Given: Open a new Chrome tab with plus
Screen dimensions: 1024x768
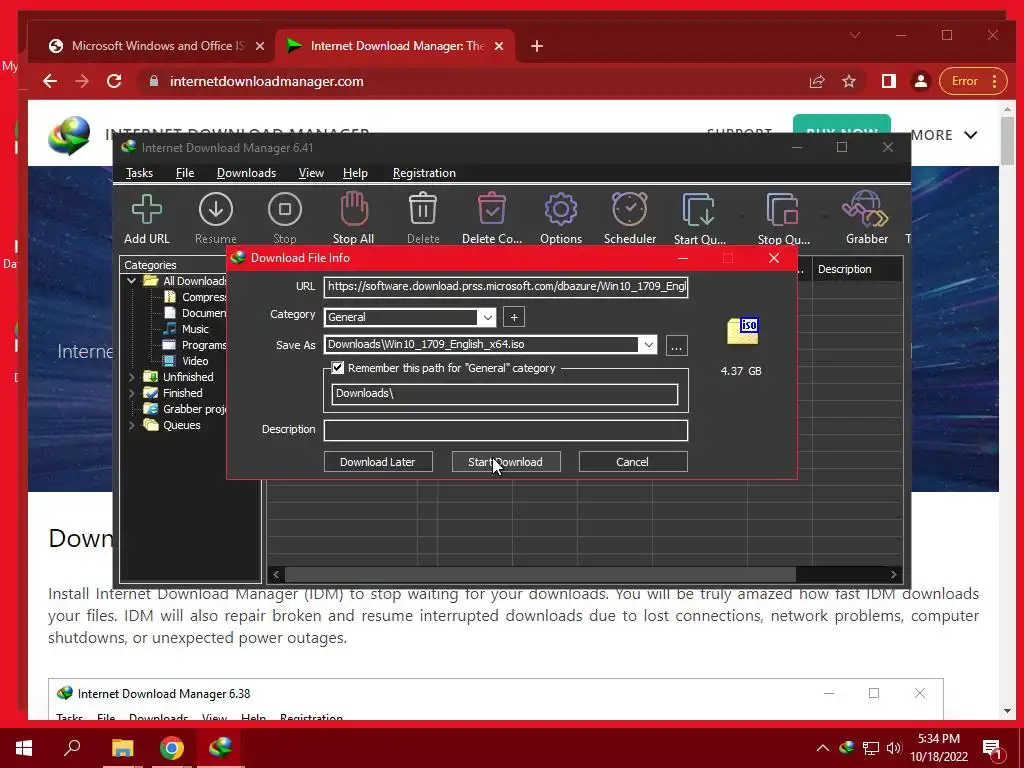Looking at the screenshot, I should coord(537,46).
